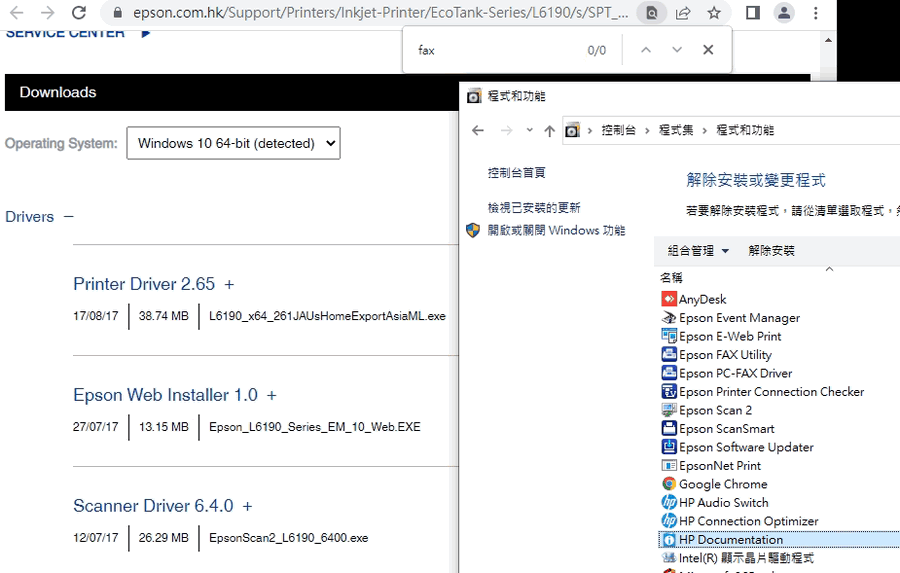Open Chrome's three-dot menu
This screenshot has width=900, height=573.
(817, 13)
